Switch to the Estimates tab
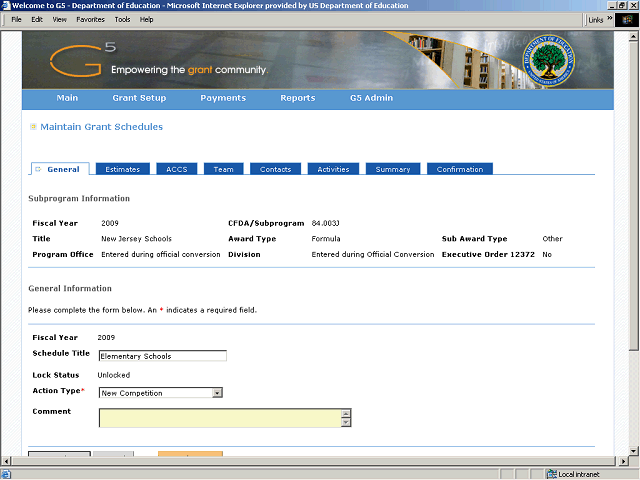Image resolution: width=640 pixels, height=480 pixels. coord(123,169)
